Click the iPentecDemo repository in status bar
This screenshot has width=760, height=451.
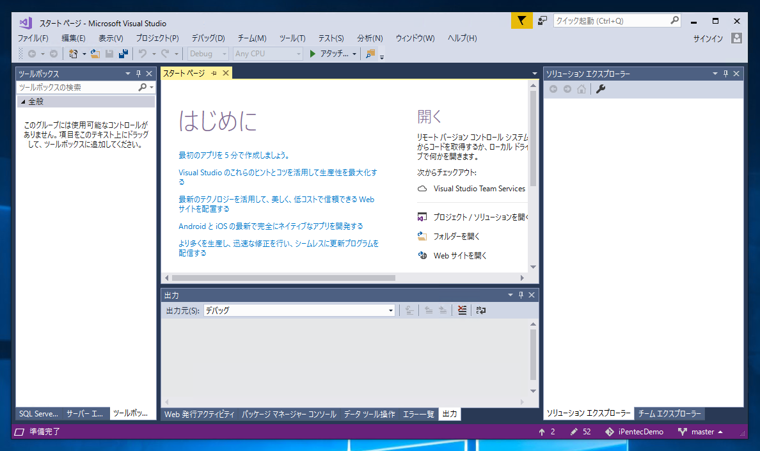pyautogui.click(x=634, y=432)
